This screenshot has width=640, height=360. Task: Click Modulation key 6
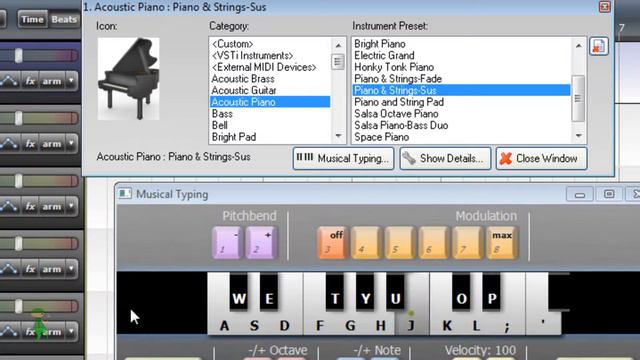click(x=433, y=243)
